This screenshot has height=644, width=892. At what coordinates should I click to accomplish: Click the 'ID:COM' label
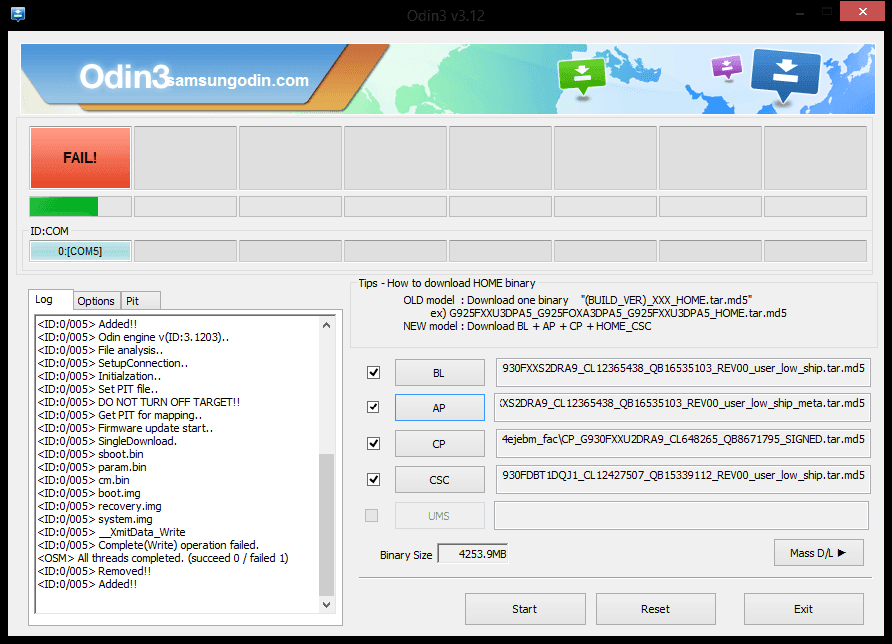coord(49,231)
